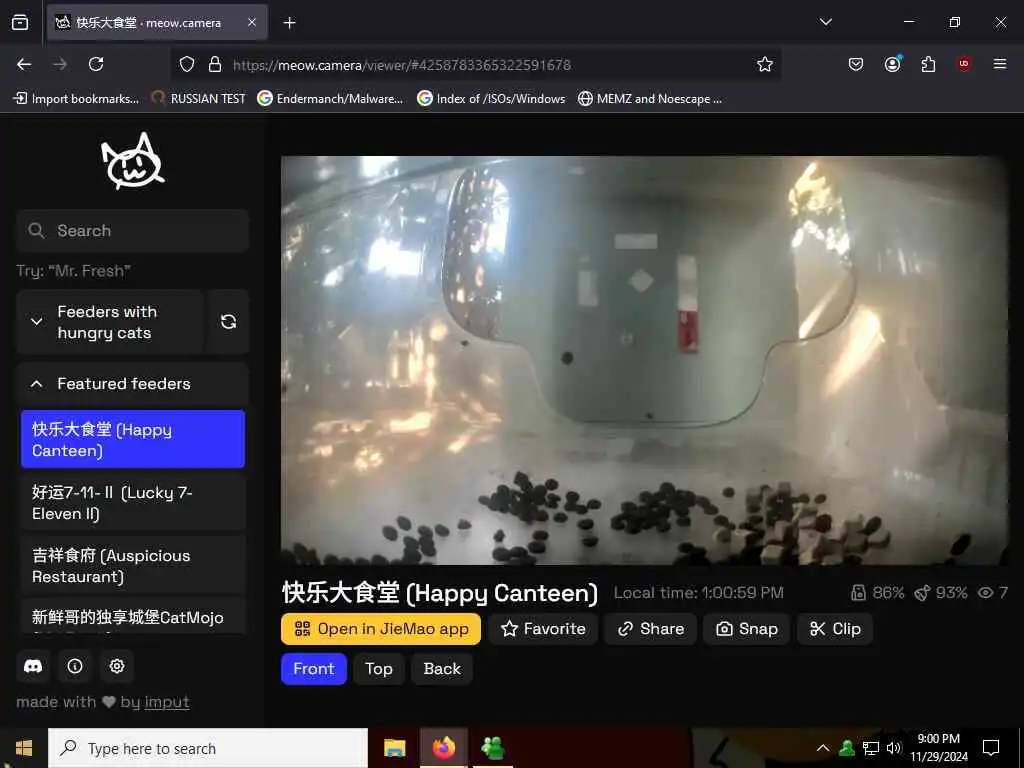Click Import bookmarks bookmark
The height and width of the screenshot is (768, 1024).
tap(76, 99)
